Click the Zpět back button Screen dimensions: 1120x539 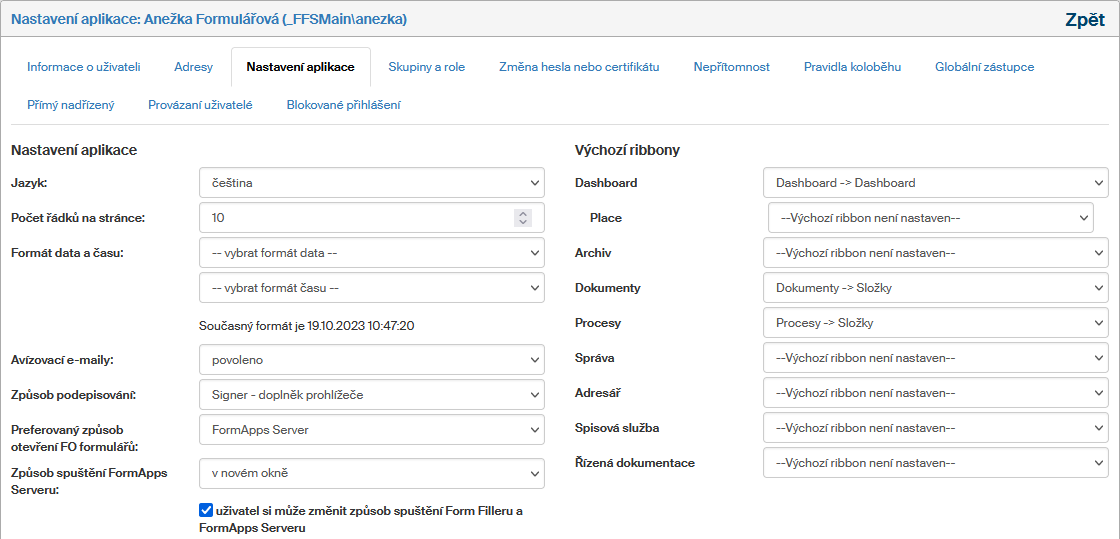tap(1085, 19)
